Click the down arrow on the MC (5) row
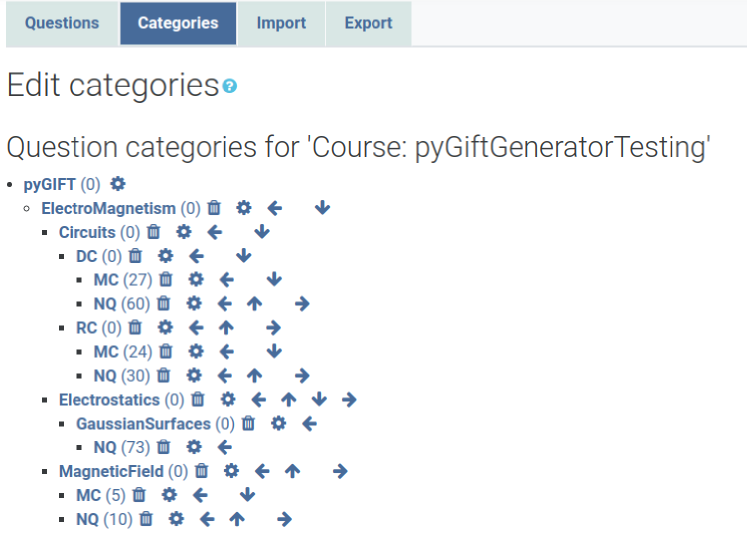 [248, 495]
